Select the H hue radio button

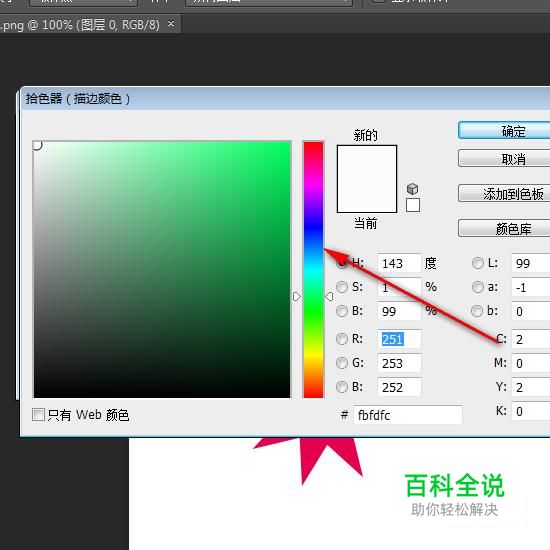tap(342, 263)
